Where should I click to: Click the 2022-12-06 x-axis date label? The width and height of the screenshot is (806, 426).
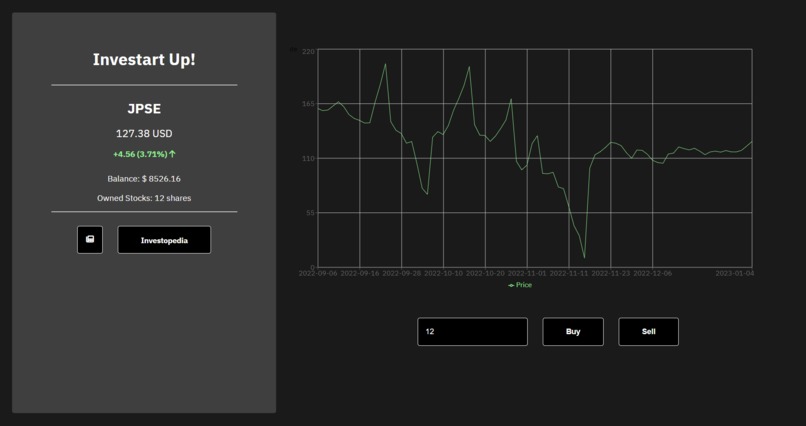pos(652,273)
